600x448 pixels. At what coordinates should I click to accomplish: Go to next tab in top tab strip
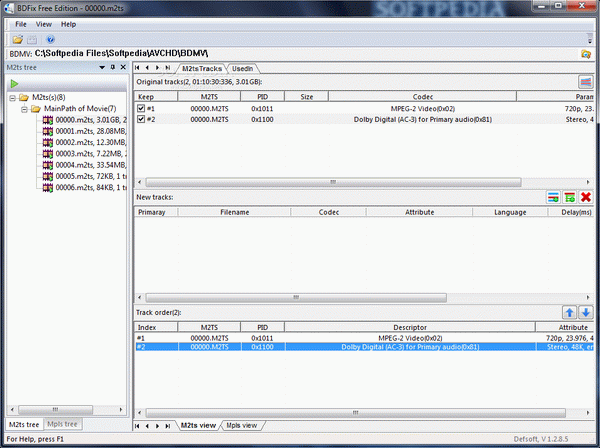pos(157,68)
